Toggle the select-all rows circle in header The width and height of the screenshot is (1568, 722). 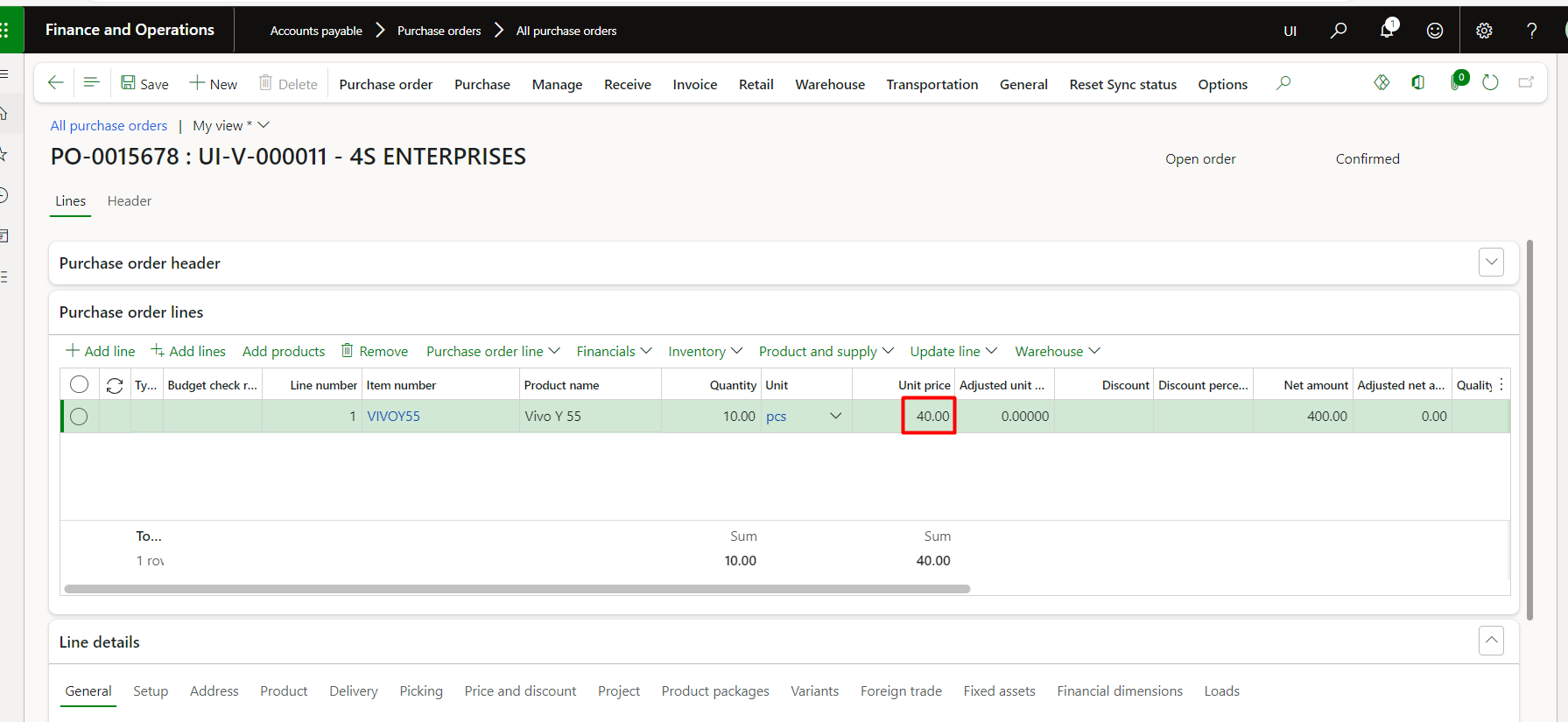coord(79,384)
